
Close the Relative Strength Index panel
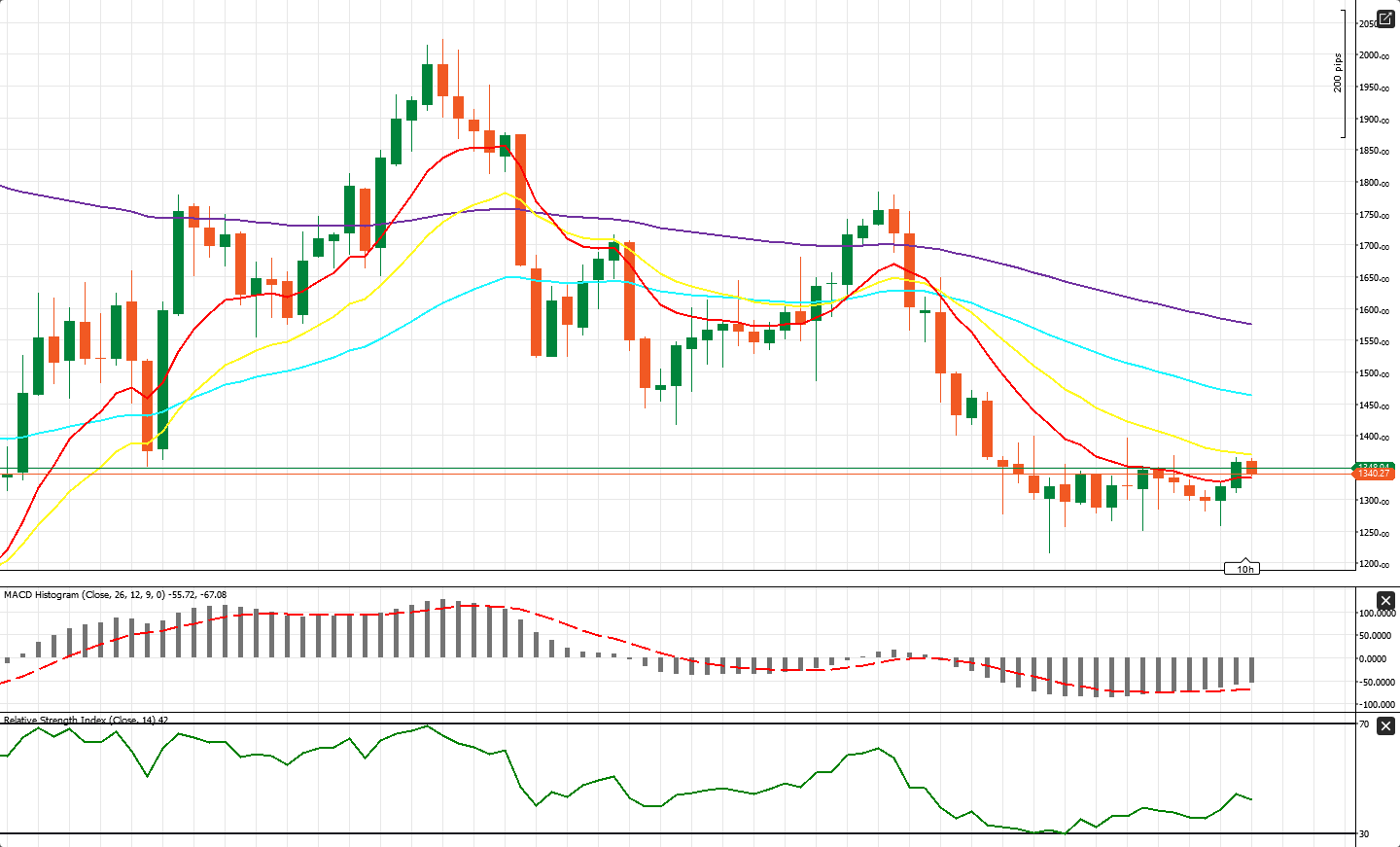tap(1386, 725)
